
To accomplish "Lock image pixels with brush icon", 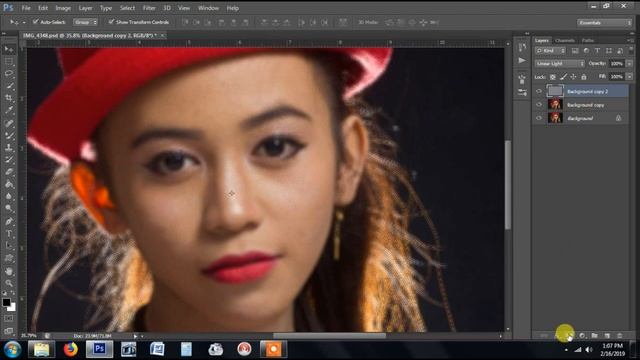I will pos(563,77).
